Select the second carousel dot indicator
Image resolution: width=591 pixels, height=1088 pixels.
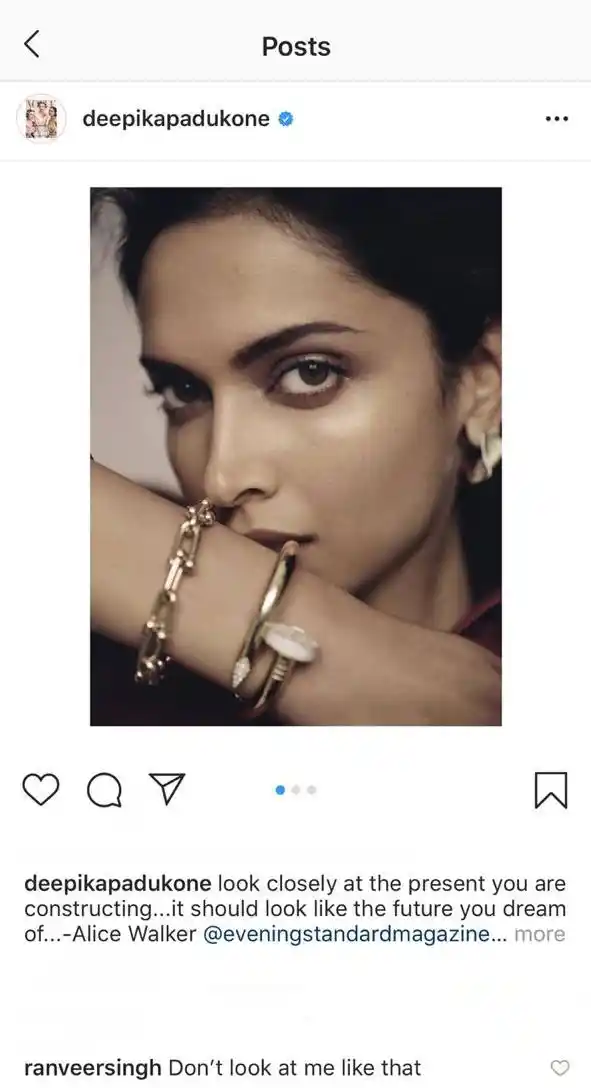click(296, 790)
